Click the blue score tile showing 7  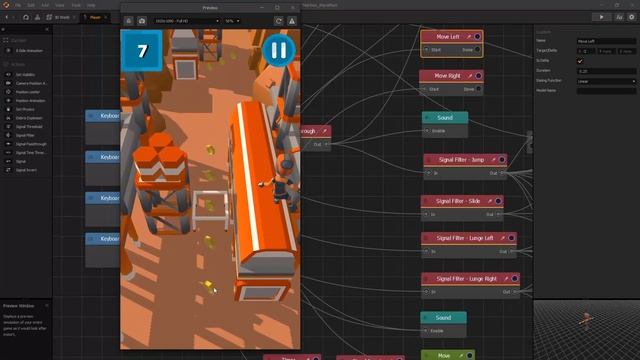[x=142, y=51]
